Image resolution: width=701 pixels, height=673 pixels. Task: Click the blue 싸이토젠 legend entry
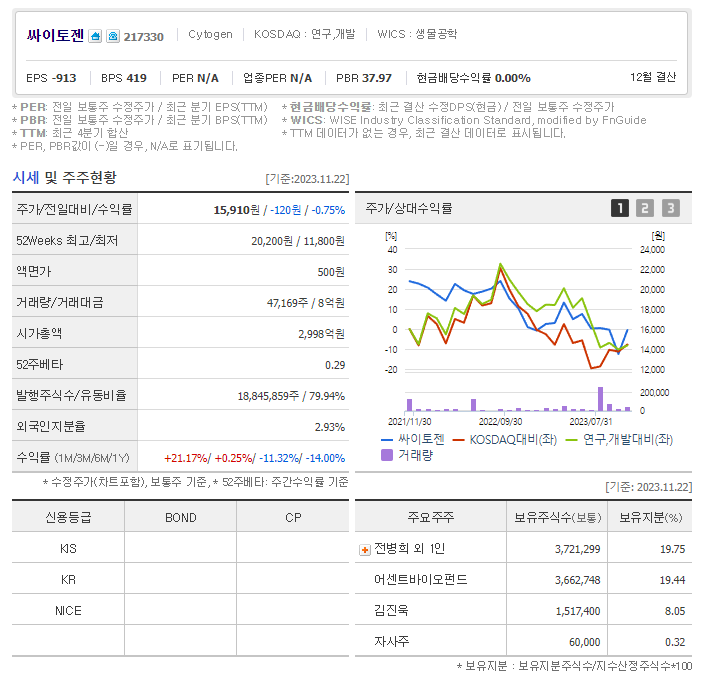[413, 440]
